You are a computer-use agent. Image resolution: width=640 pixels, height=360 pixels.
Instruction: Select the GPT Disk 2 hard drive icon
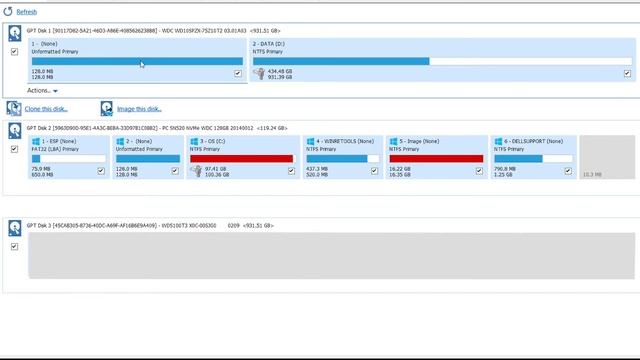[15, 131]
